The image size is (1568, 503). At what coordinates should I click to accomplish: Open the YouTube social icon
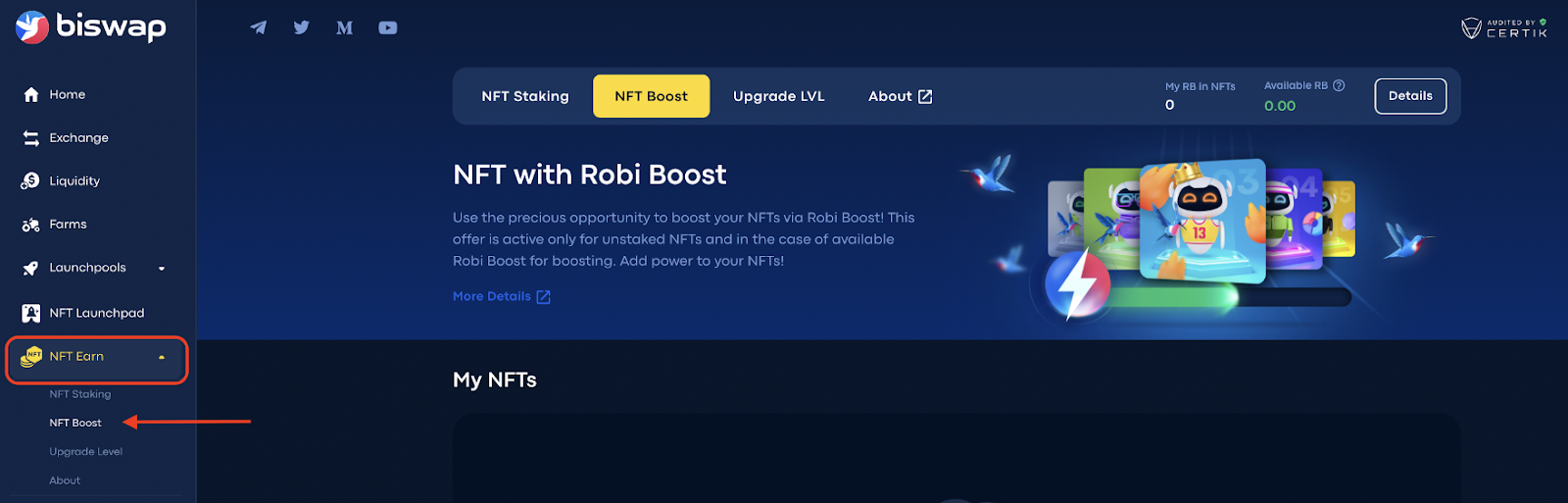pyautogui.click(x=388, y=27)
